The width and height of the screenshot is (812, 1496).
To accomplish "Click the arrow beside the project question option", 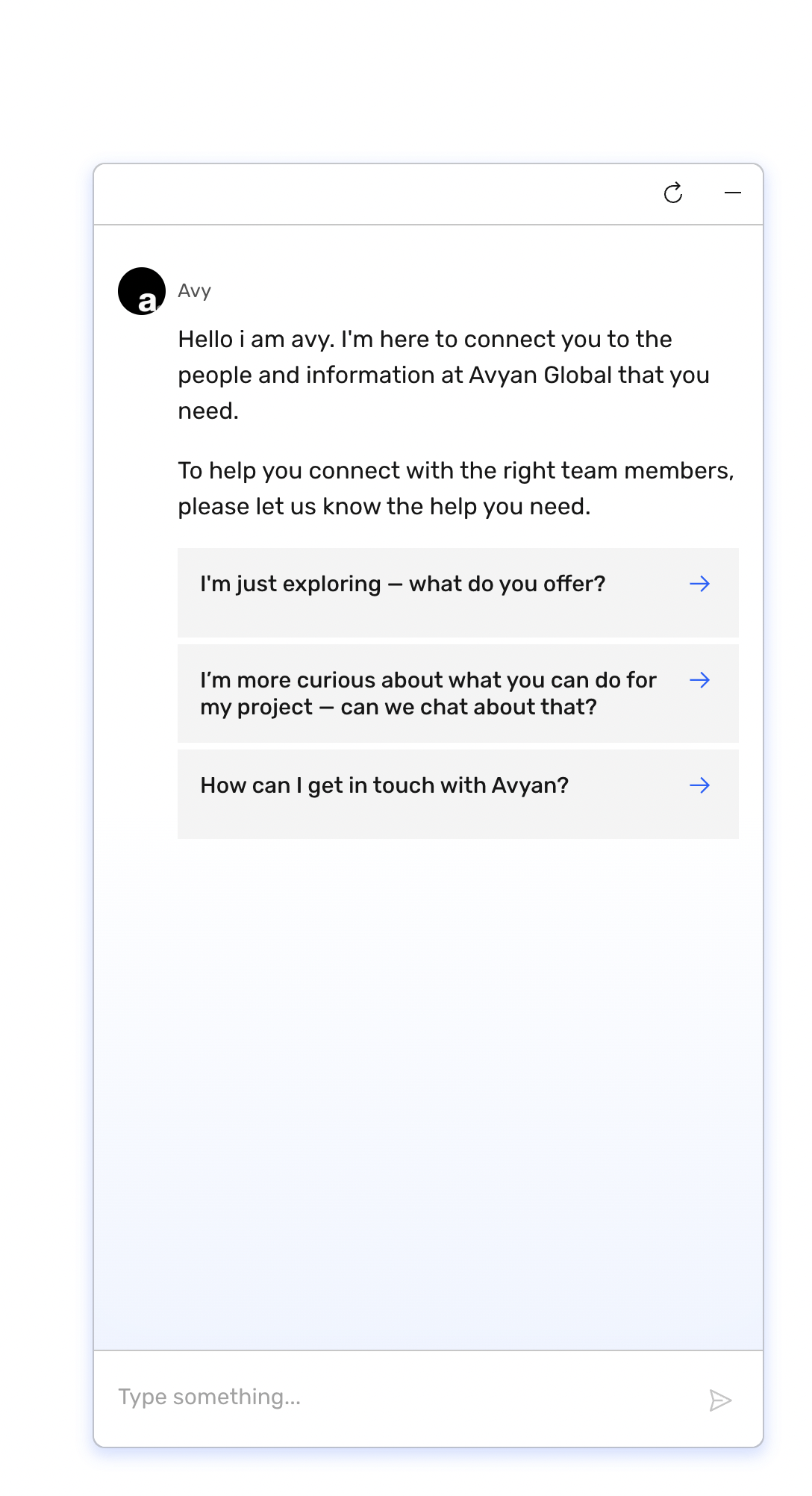I will click(700, 680).
